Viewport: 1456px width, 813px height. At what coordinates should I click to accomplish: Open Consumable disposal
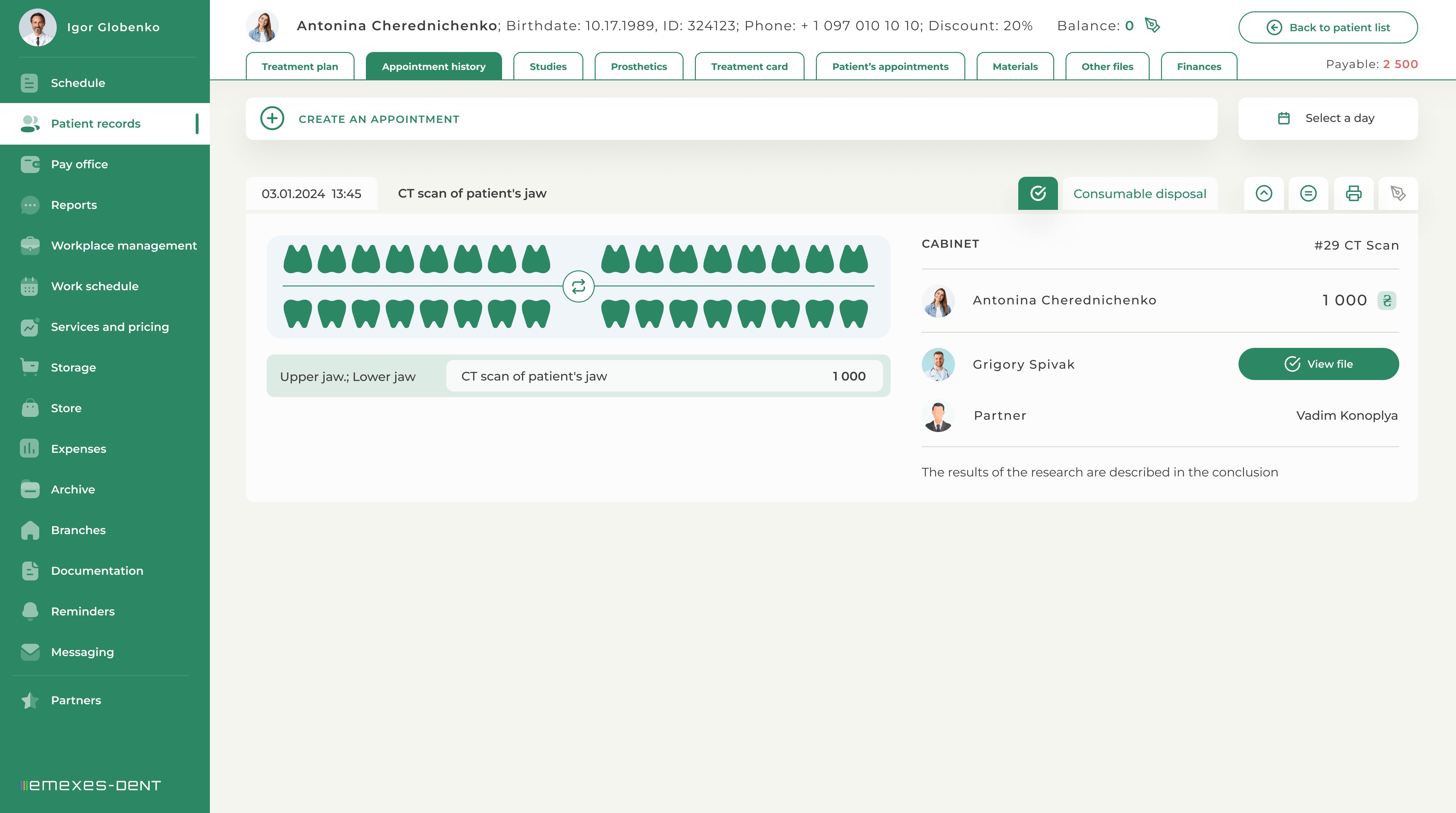1140,194
